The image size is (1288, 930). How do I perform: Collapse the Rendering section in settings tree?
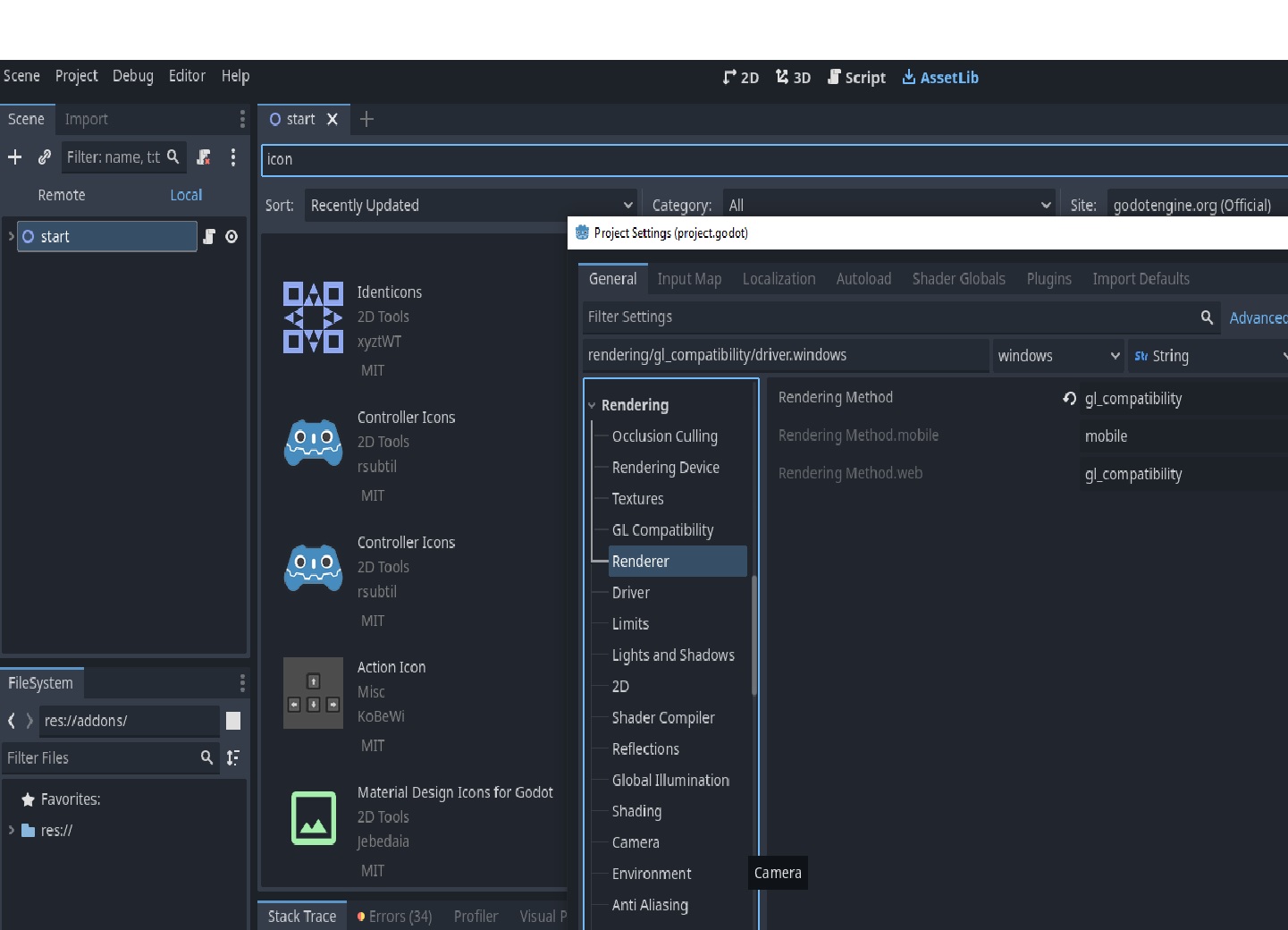coord(592,406)
